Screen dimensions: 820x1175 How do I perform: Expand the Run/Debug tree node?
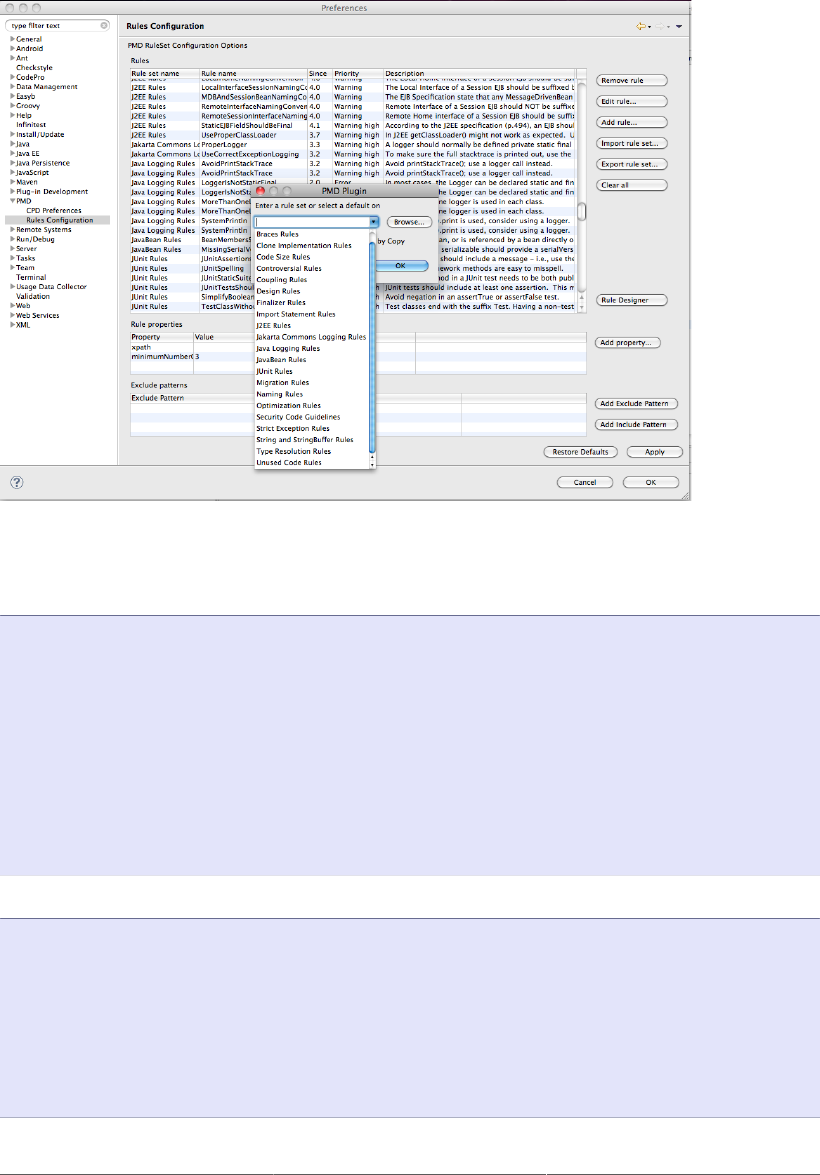click(12, 239)
